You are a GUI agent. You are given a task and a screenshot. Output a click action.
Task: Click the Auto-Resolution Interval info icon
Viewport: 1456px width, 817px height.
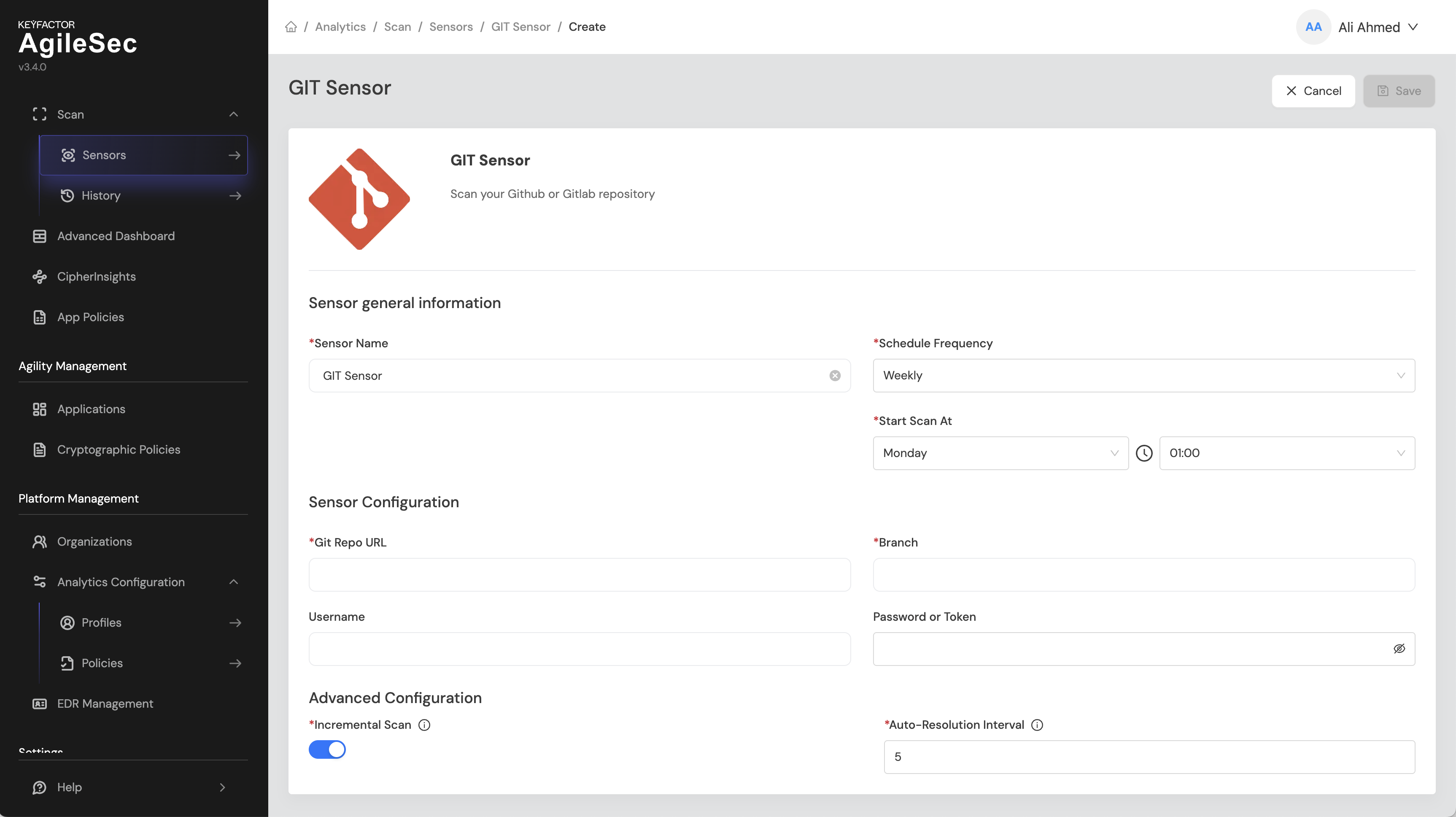1037,725
